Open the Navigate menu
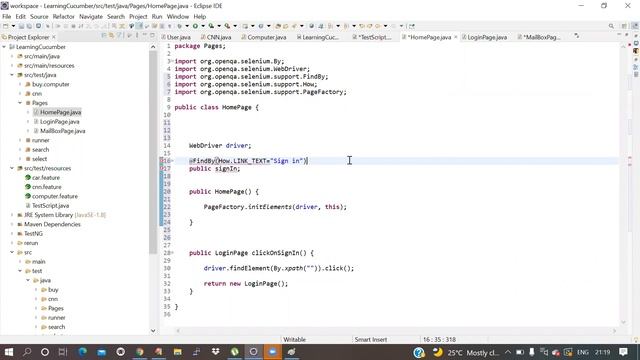The width and height of the screenshot is (640, 360). 91,16
